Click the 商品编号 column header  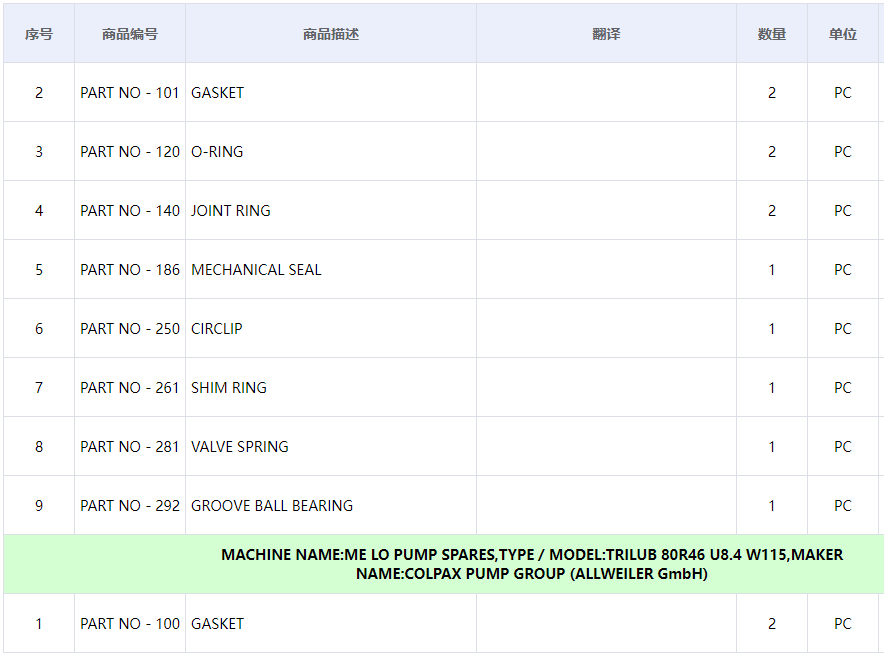(x=130, y=34)
